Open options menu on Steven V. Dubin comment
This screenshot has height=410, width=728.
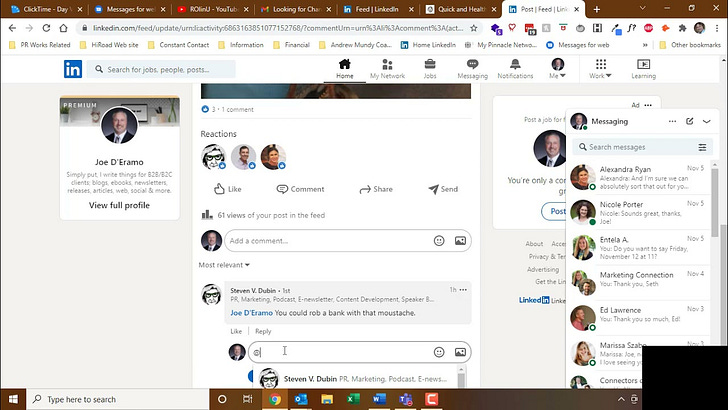pyautogui.click(x=463, y=290)
